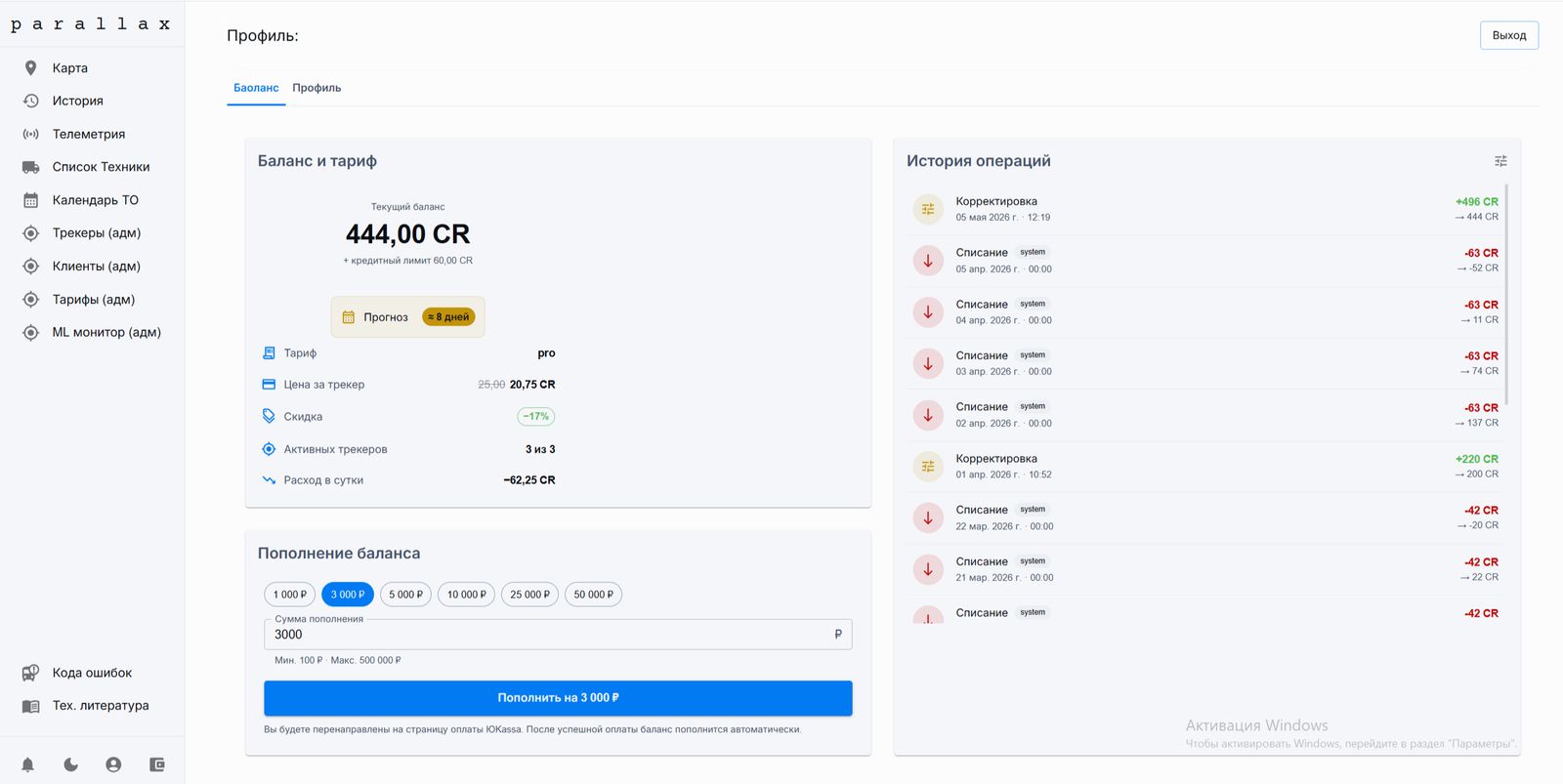Select the 10 000 ₽ amount chip

pos(467,595)
